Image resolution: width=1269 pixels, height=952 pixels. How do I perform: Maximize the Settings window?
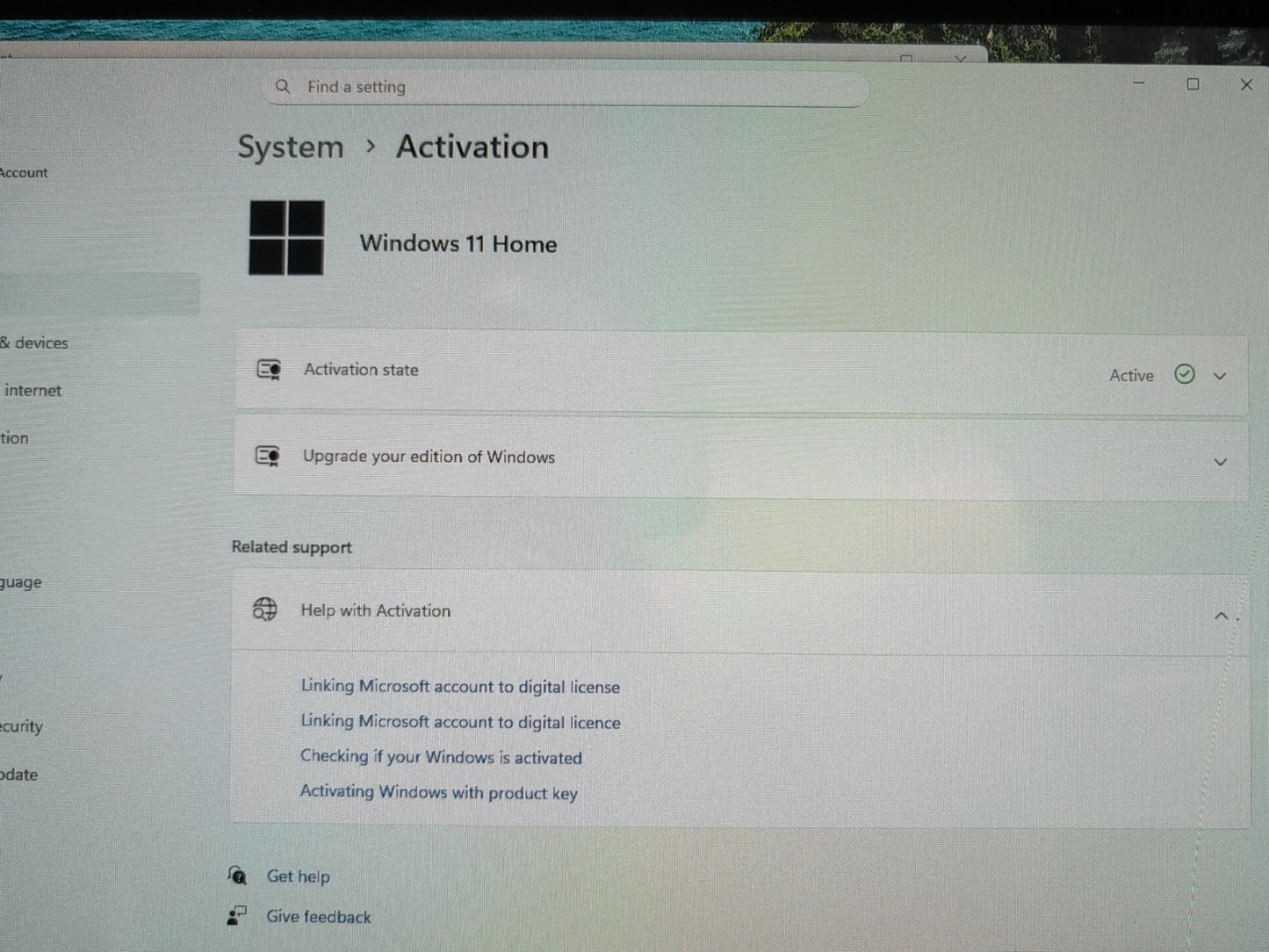tap(1193, 84)
